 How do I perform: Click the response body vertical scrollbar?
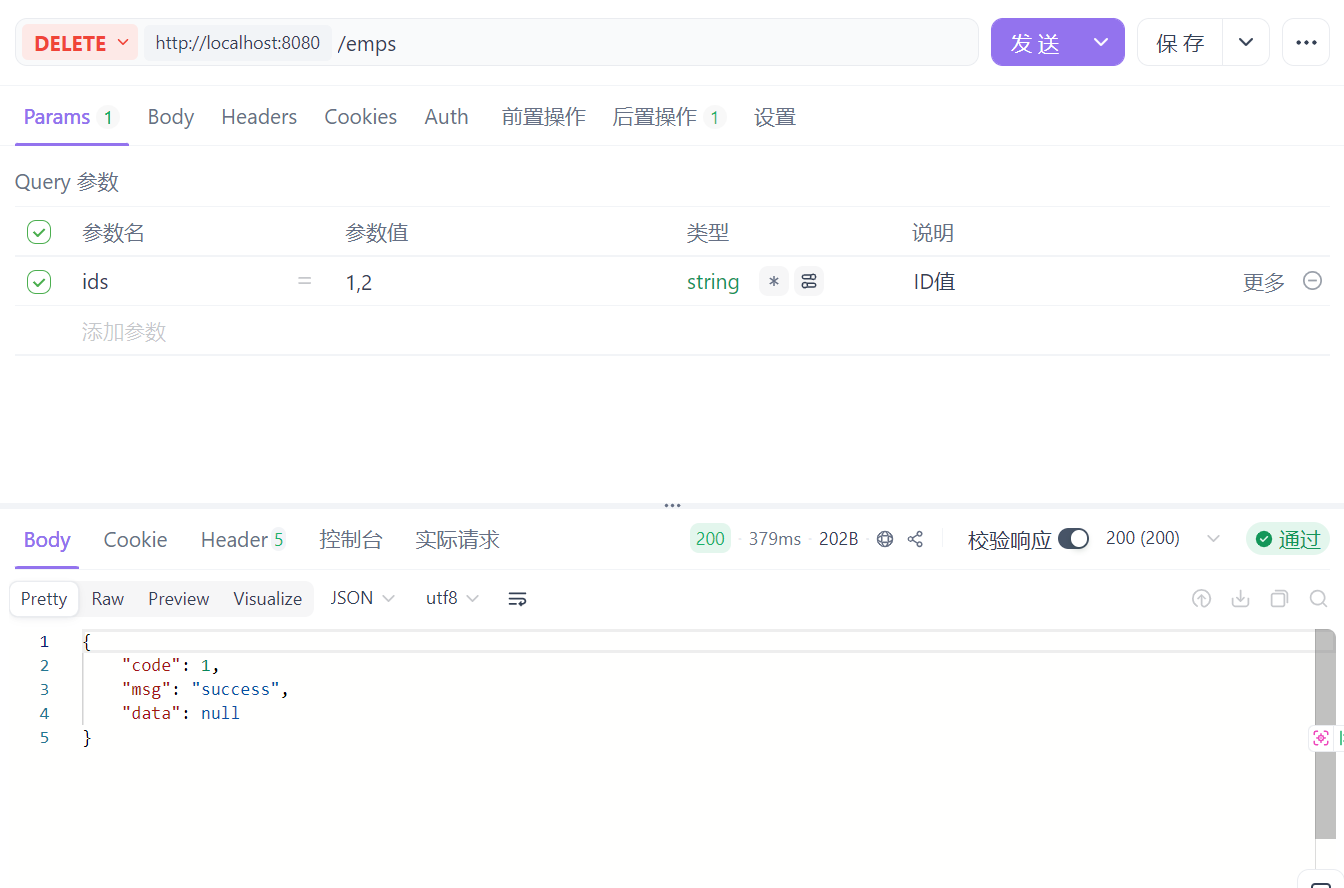1325,734
